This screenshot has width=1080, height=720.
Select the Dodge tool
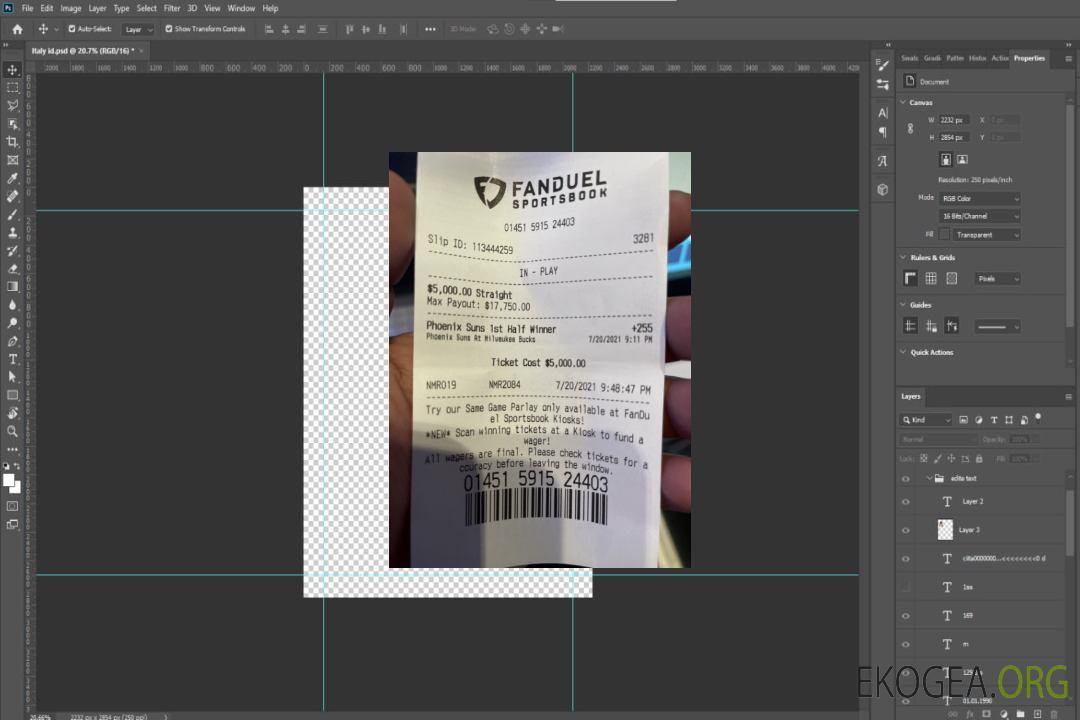[12, 322]
